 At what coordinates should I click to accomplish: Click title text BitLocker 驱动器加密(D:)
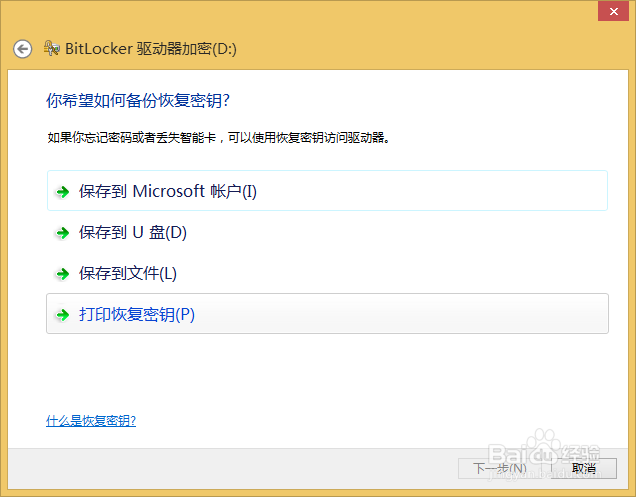151,49
